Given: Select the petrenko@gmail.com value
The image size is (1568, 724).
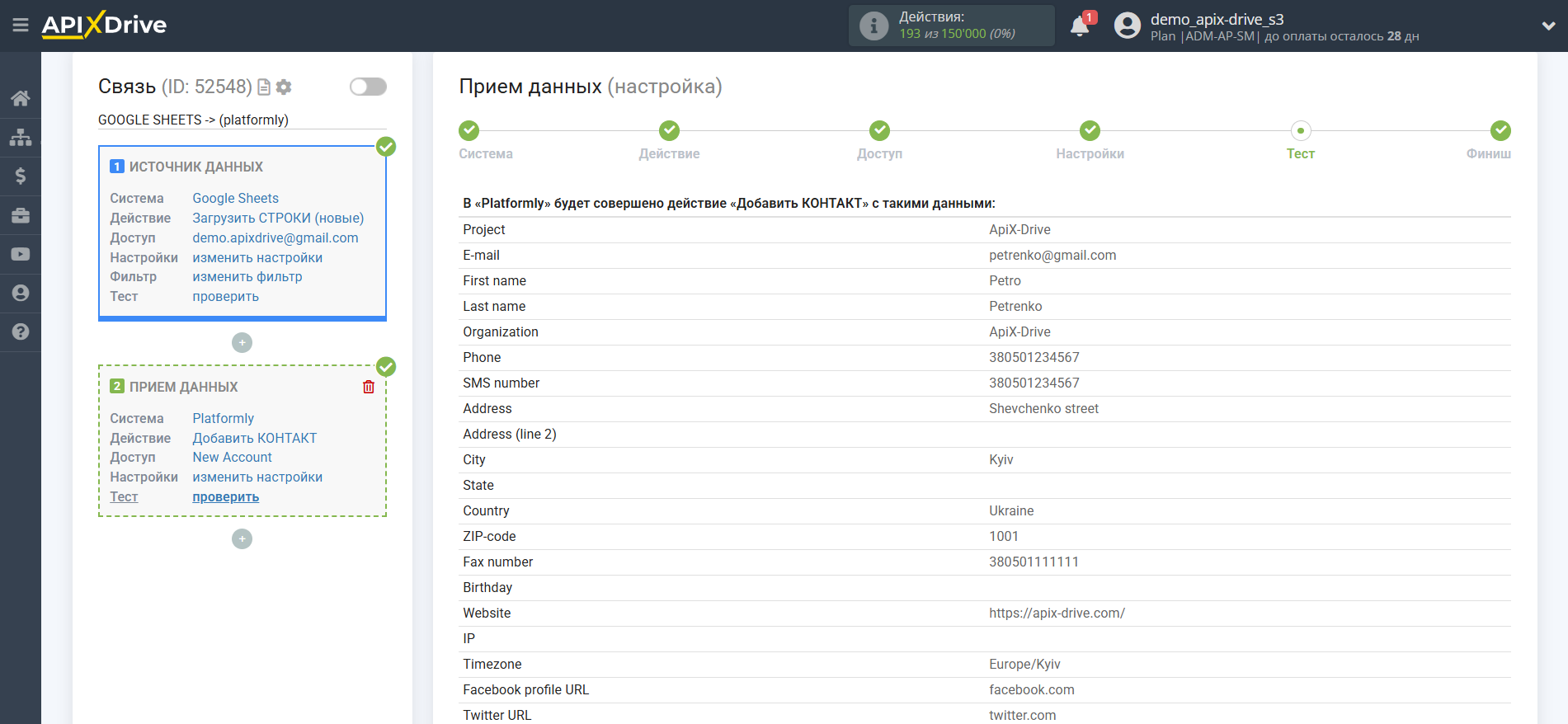Looking at the screenshot, I should click(x=1052, y=255).
